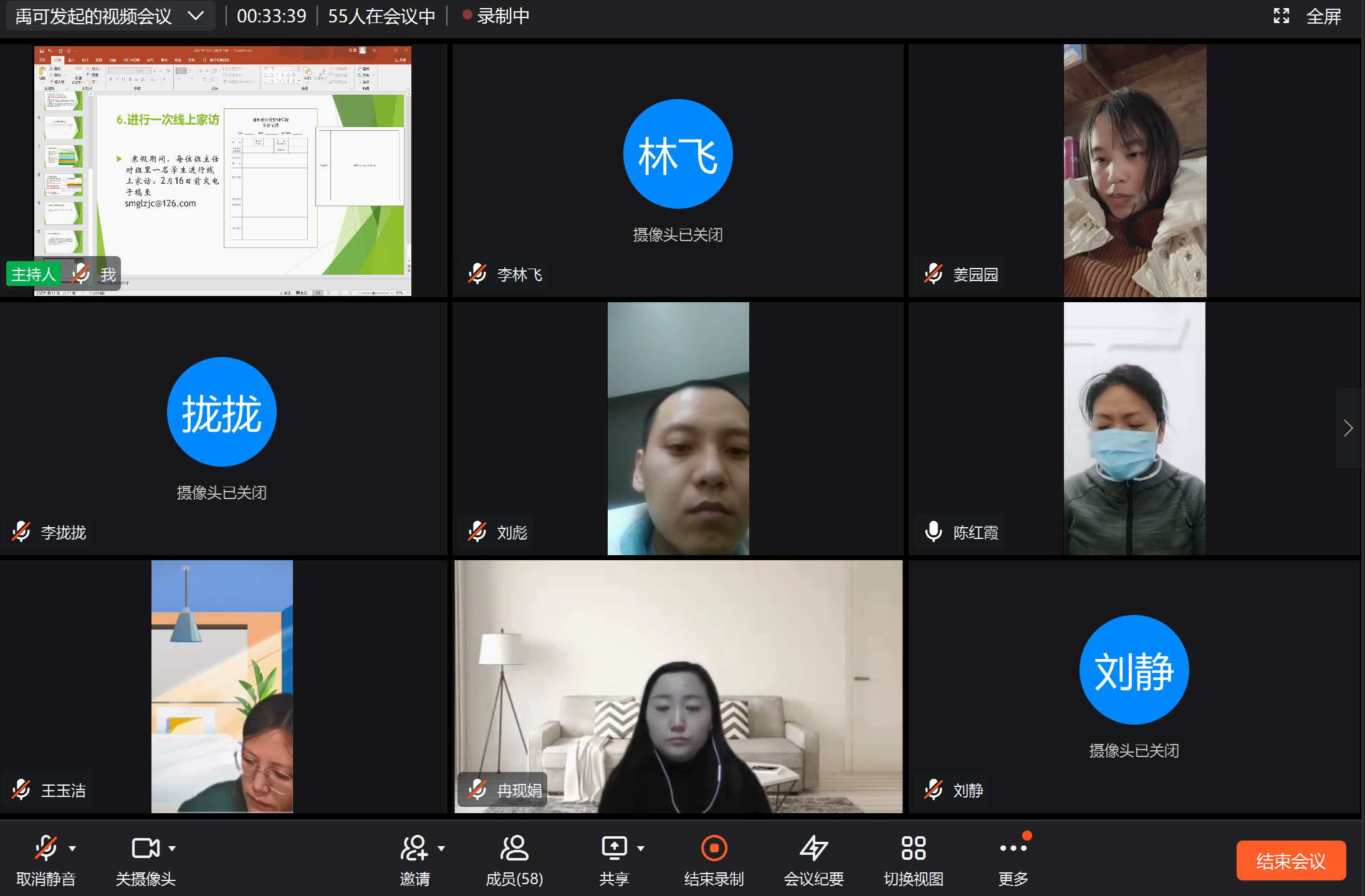Select 冉现娟's video tile

[679, 687]
